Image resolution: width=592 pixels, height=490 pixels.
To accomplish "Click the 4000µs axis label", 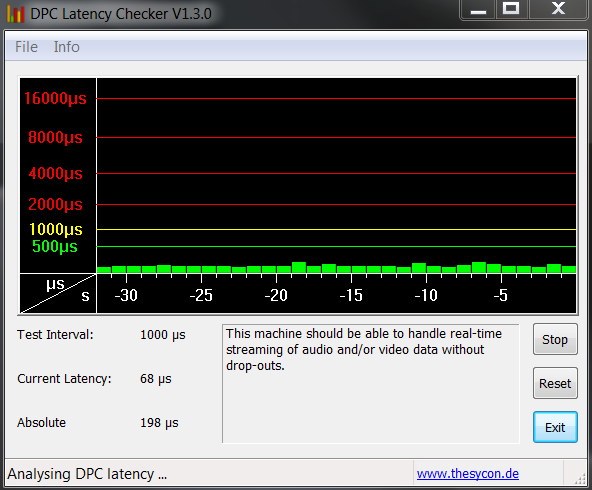I will pos(55,174).
